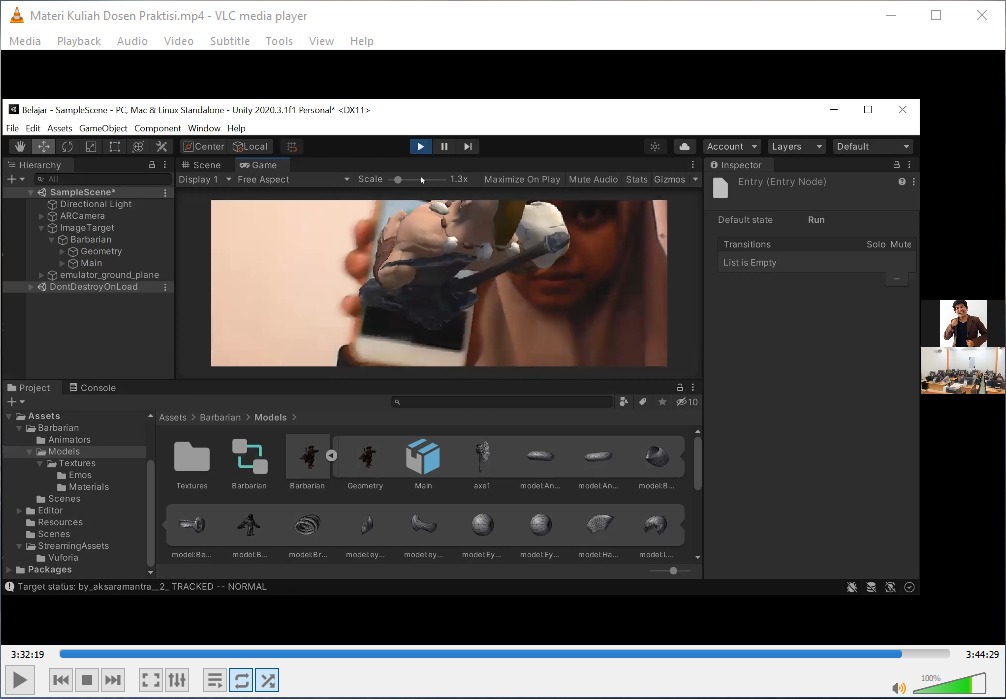Switch to the Console tab
The height and width of the screenshot is (699, 1006).
tap(92, 388)
